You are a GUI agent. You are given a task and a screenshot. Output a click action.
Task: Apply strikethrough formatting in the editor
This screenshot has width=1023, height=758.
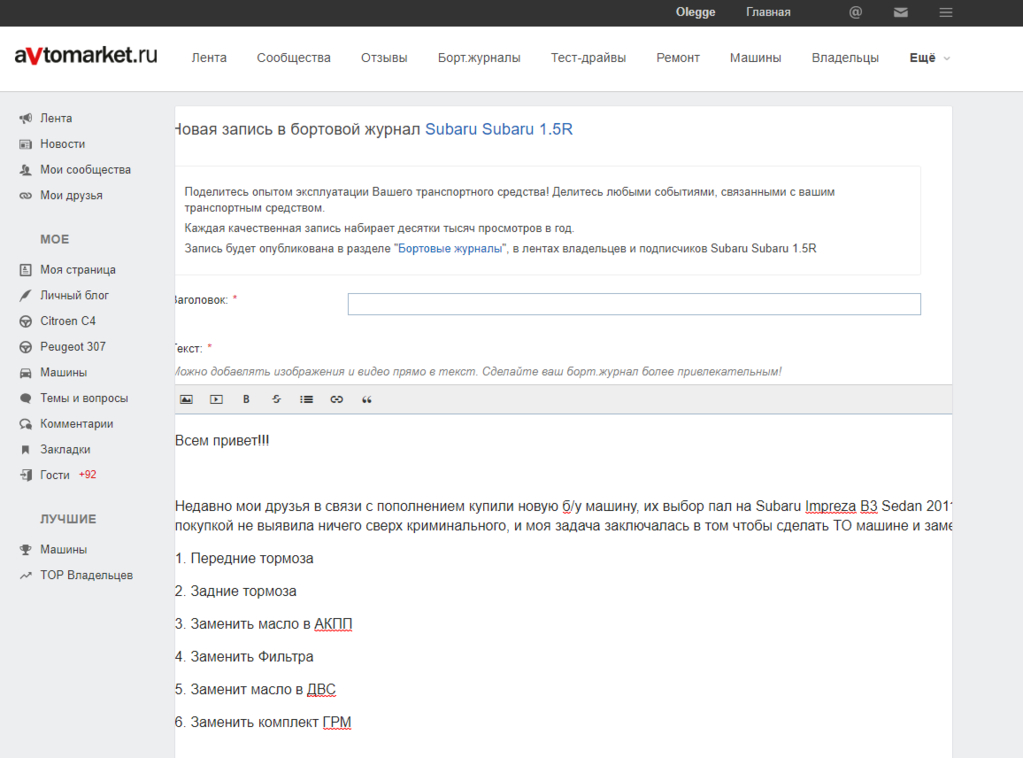[276, 399]
